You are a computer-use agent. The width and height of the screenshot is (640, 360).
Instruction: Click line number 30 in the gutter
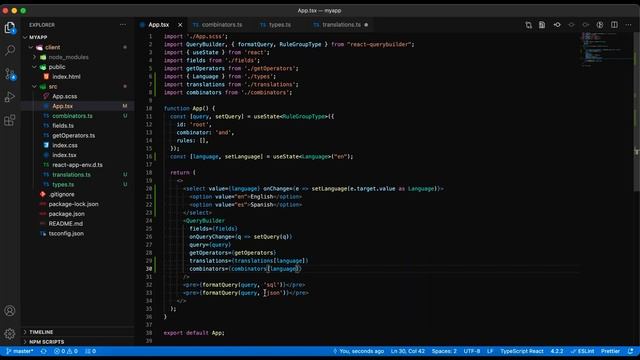149,269
